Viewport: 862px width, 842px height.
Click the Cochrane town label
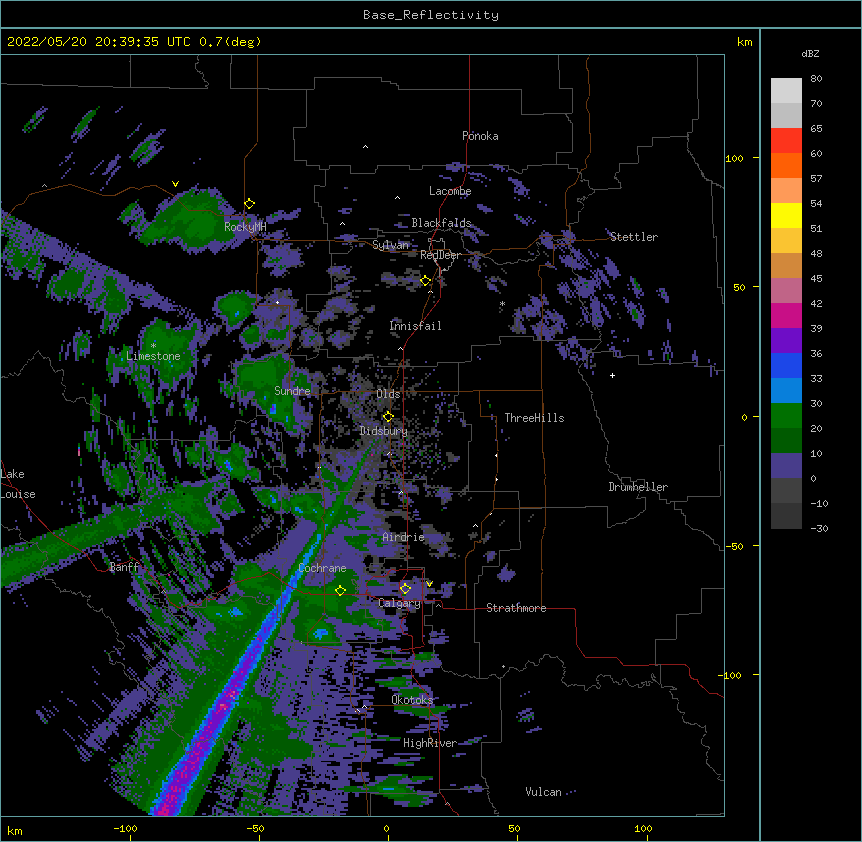tap(322, 568)
